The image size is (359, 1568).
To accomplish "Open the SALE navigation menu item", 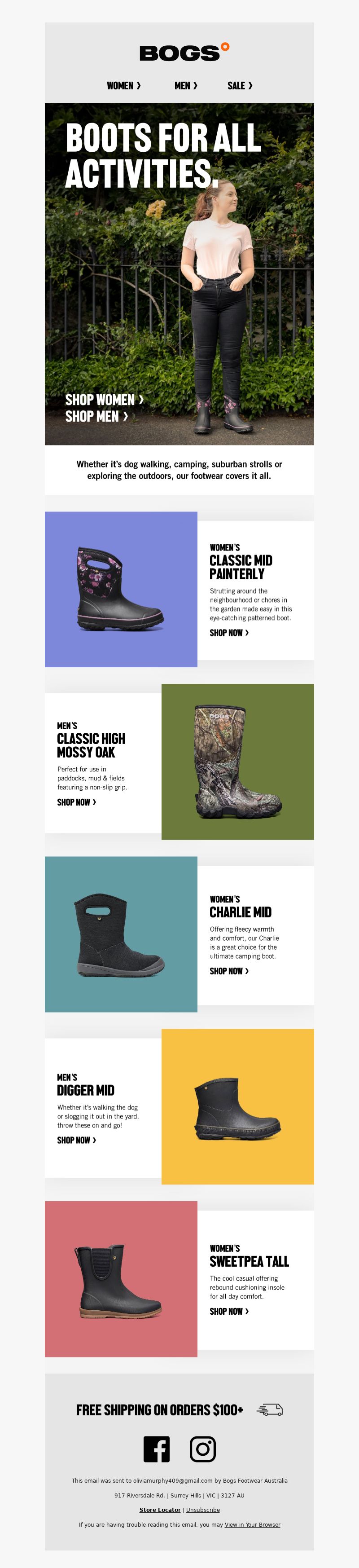I will click(240, 86).
